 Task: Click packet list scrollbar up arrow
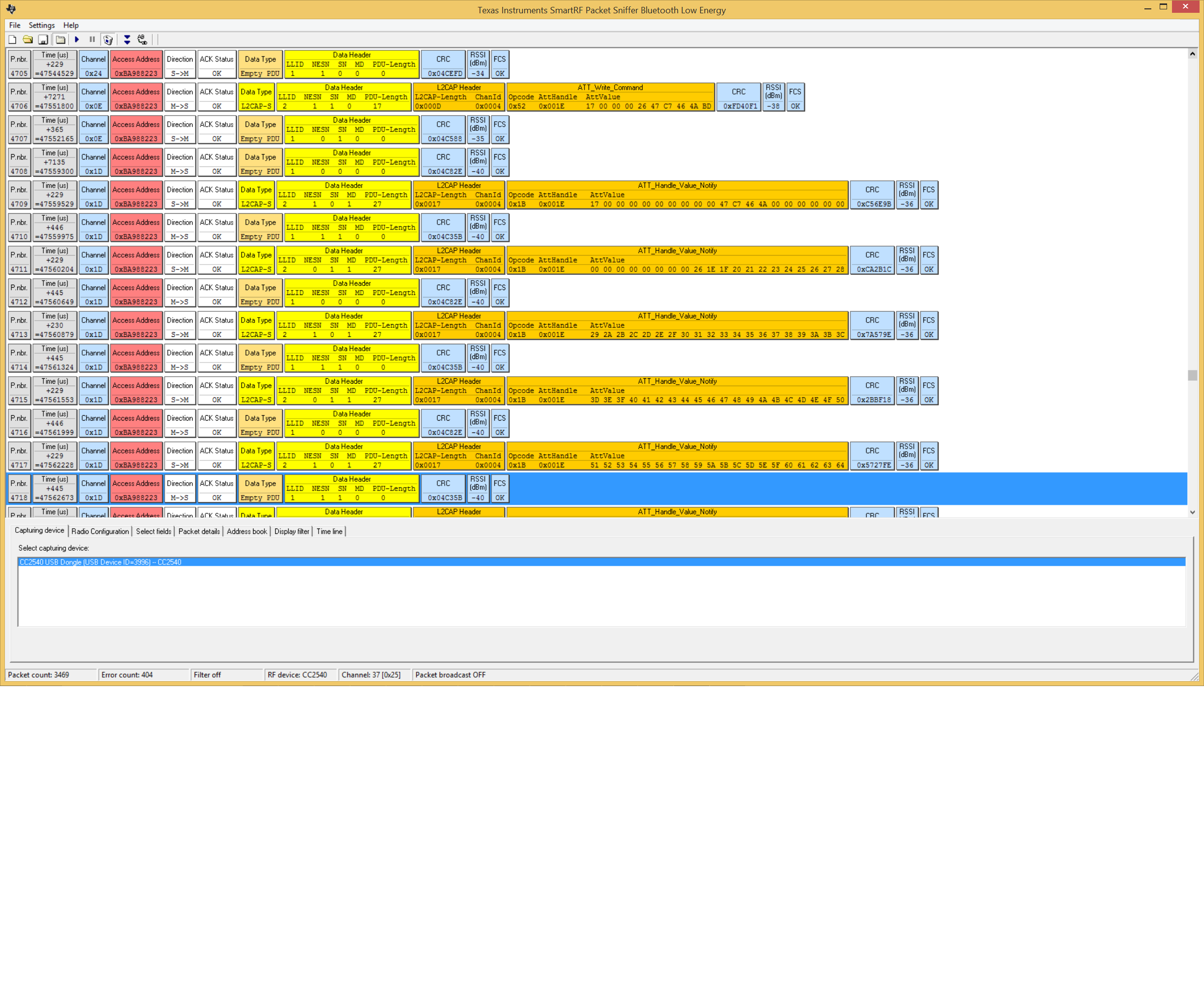(1192, 54)
